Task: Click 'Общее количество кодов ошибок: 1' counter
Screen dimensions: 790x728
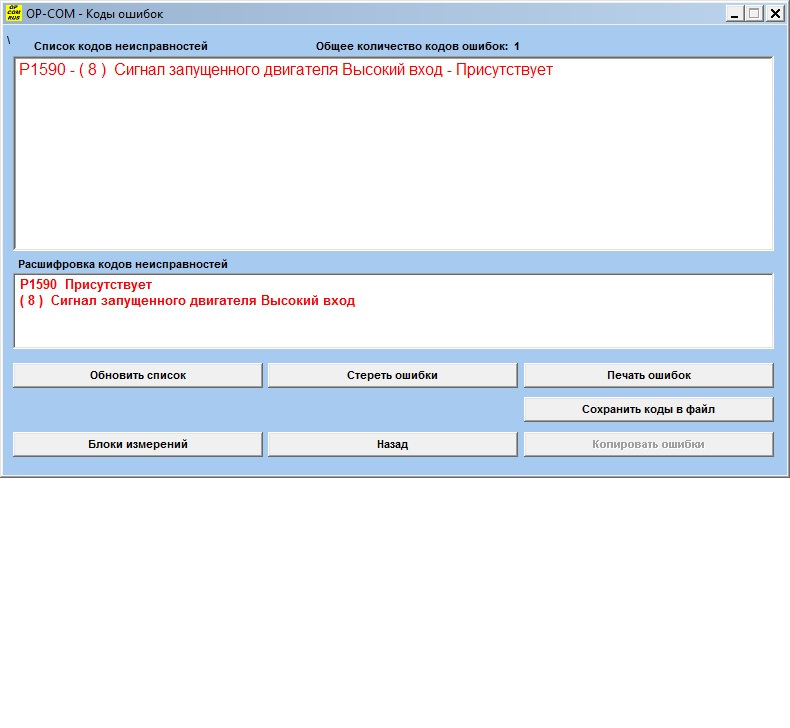Action: [417, 46]
